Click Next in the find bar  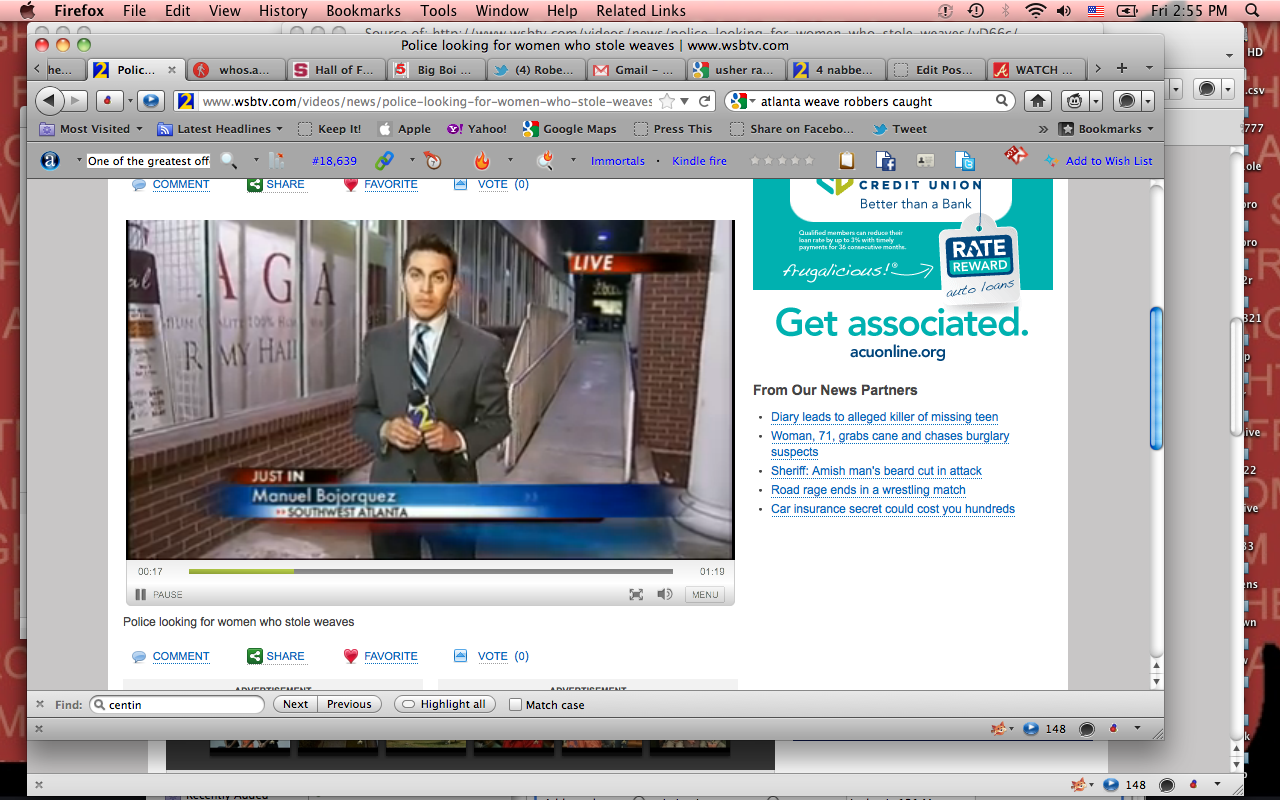pyautogui.click(x=295, y=704)
